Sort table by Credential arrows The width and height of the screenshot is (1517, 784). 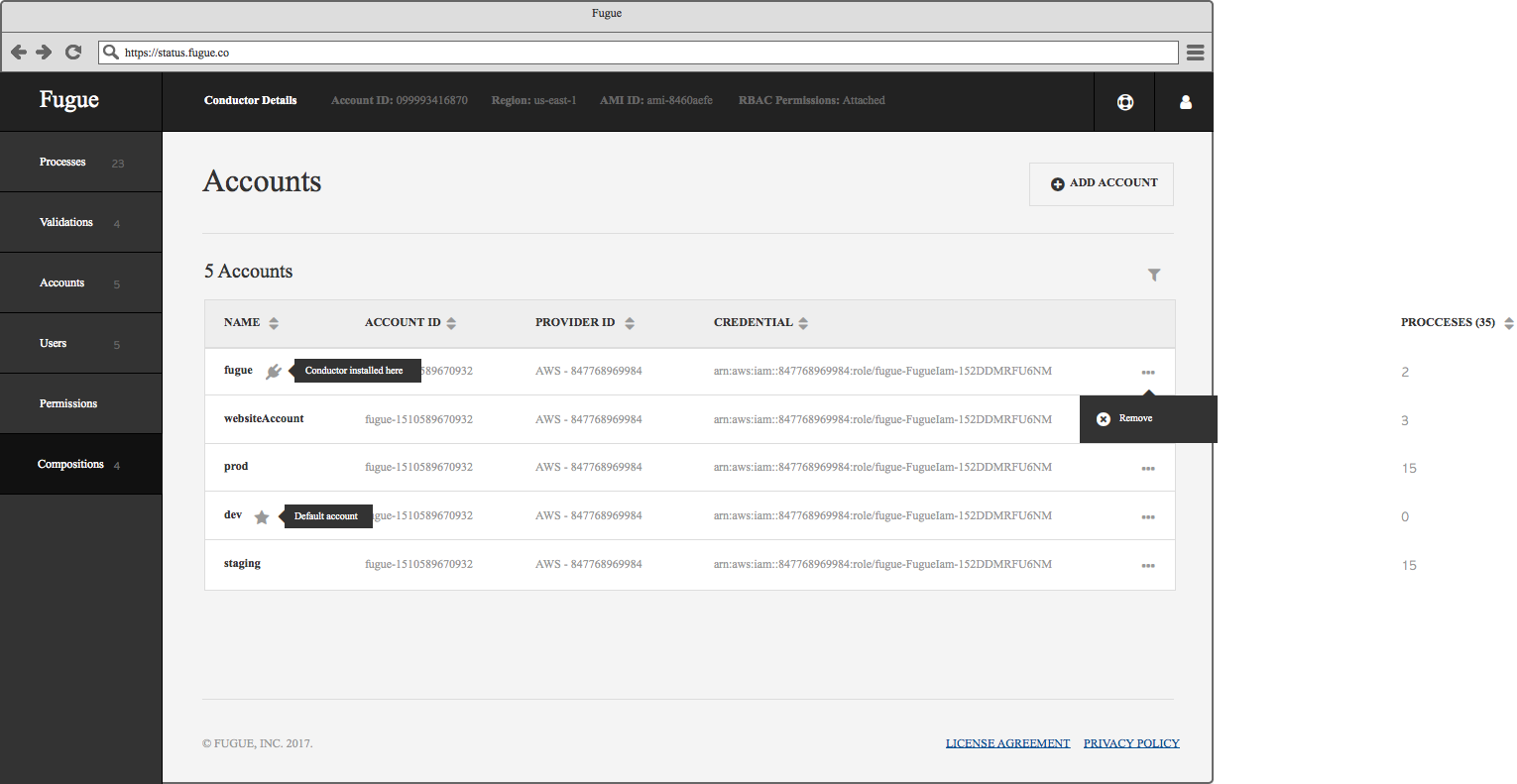(x=803, y=323)
